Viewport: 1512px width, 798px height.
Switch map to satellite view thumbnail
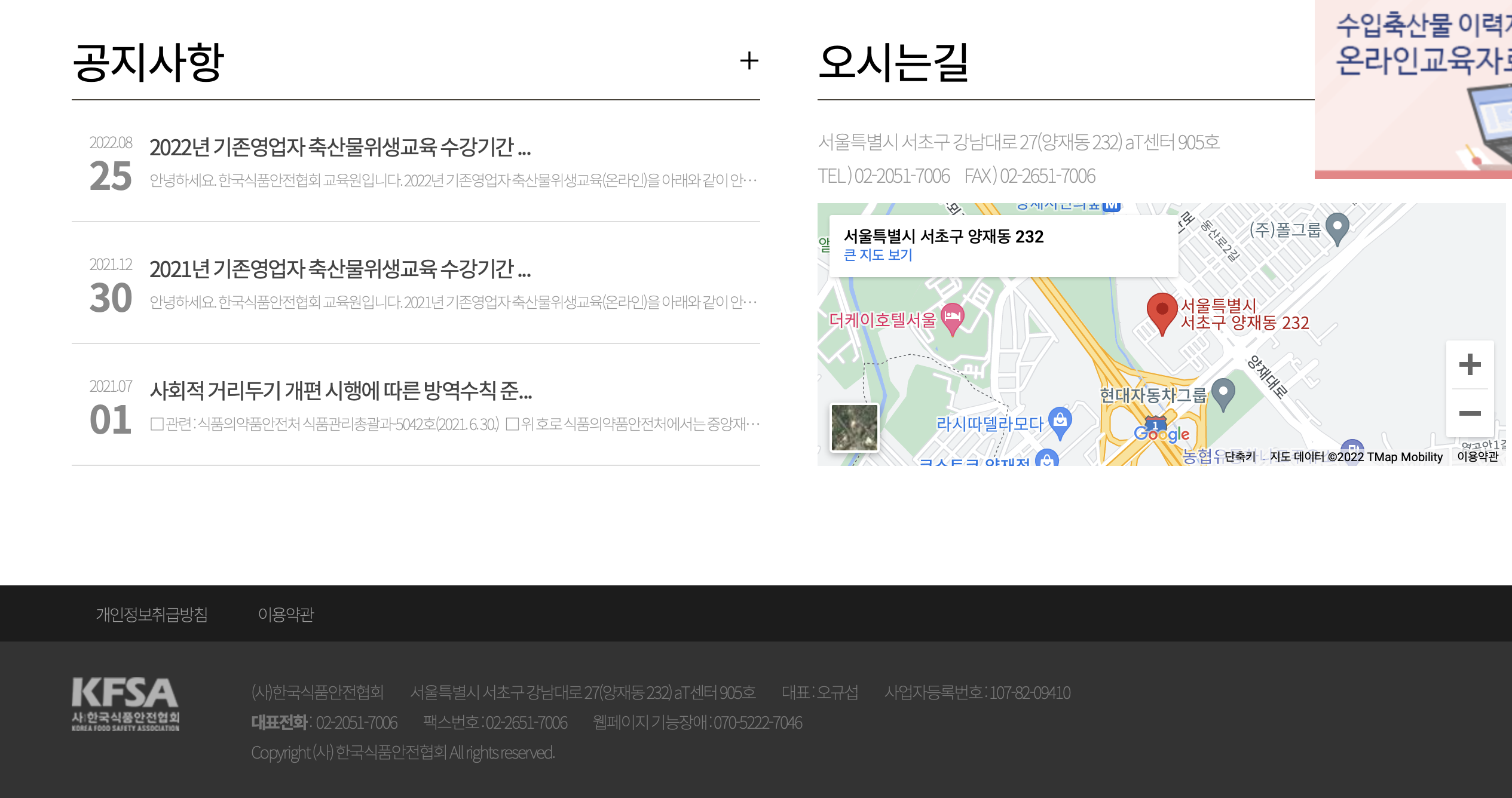(855, 428)
